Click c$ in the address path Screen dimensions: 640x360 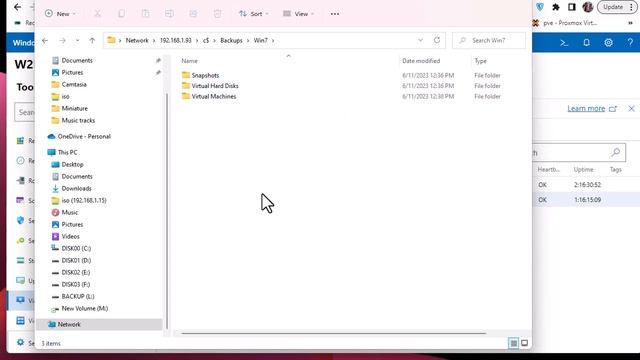[206, 40]
